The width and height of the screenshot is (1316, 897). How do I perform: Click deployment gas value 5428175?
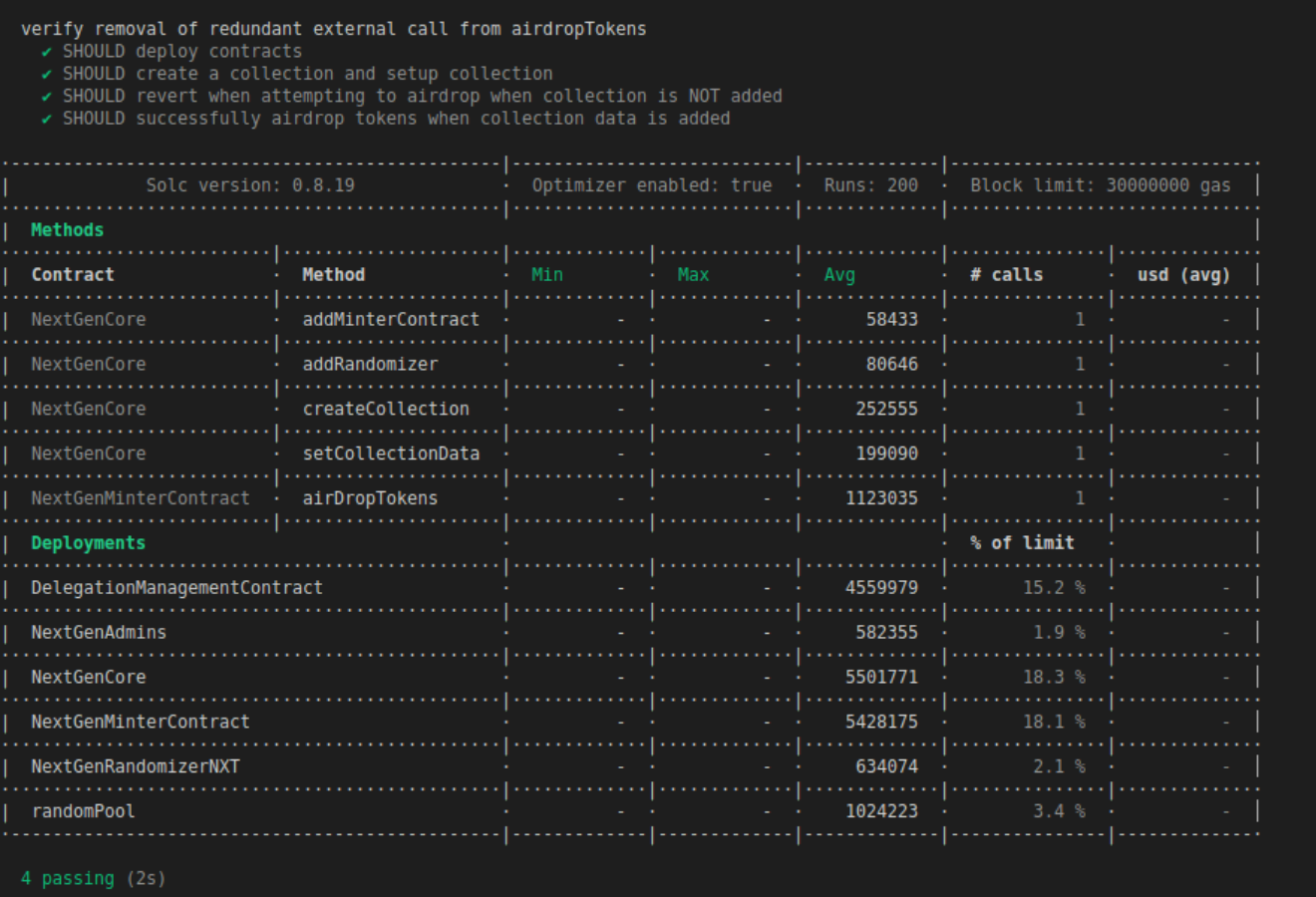(x=882, y=722)
